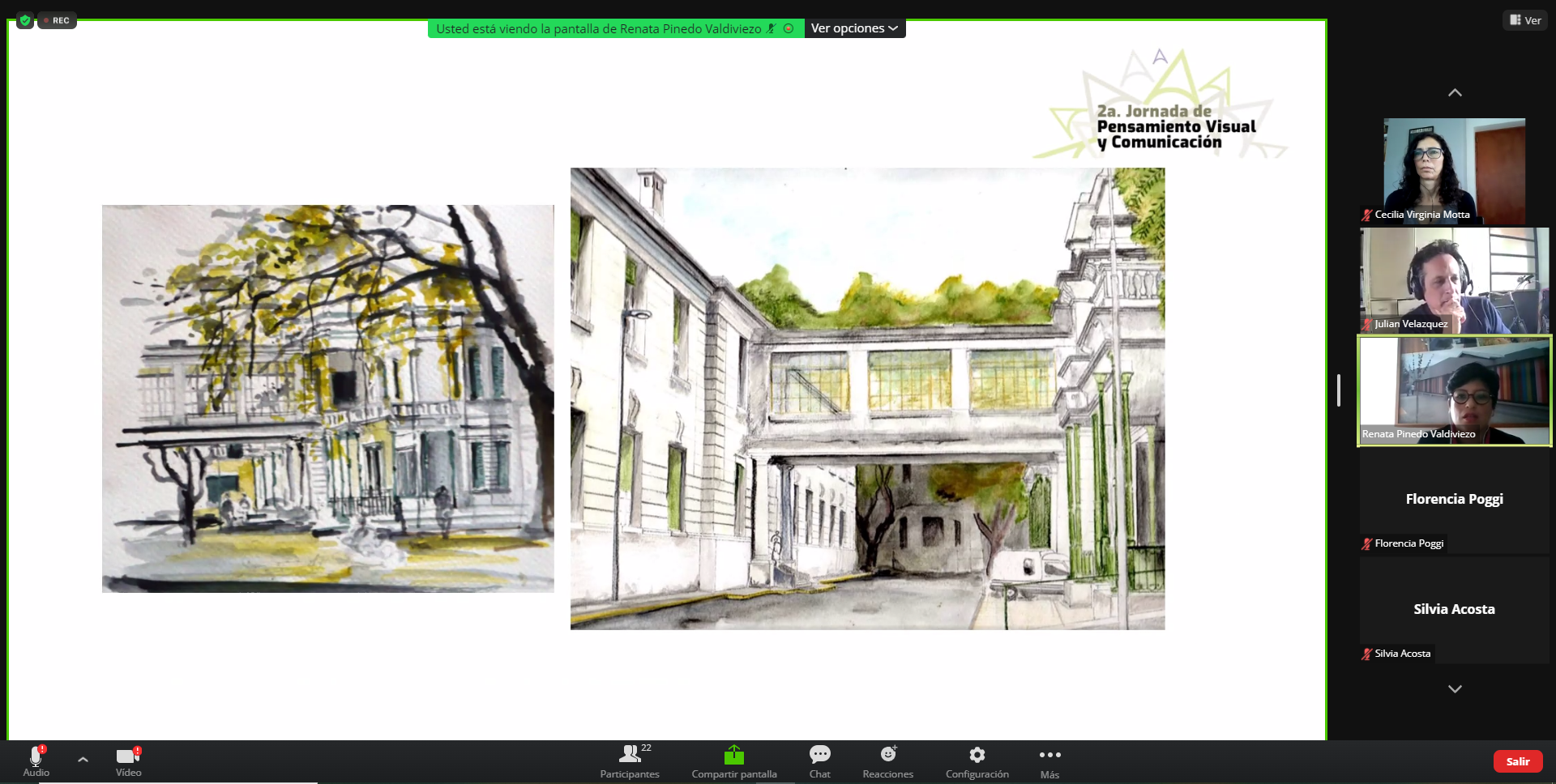
Task: Unmute microphone with the Audio button
Action: [x=36, y=761]
